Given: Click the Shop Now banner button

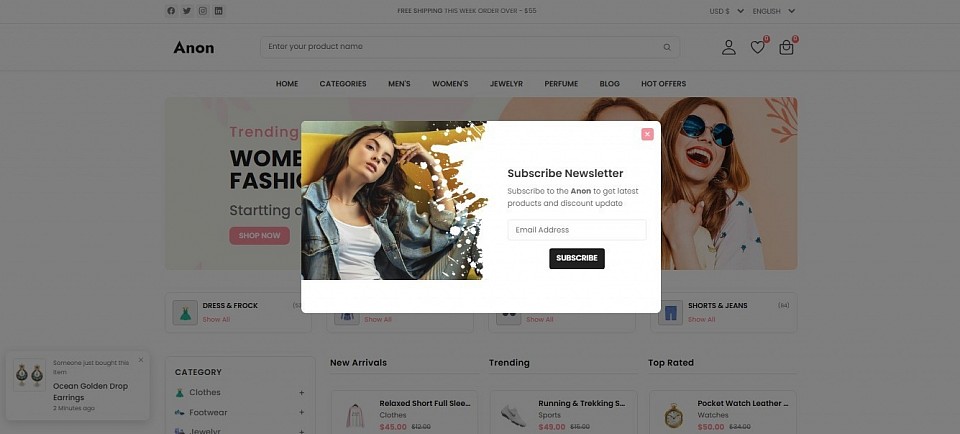Looking at the screenshot, I should [x=260, y=236].
